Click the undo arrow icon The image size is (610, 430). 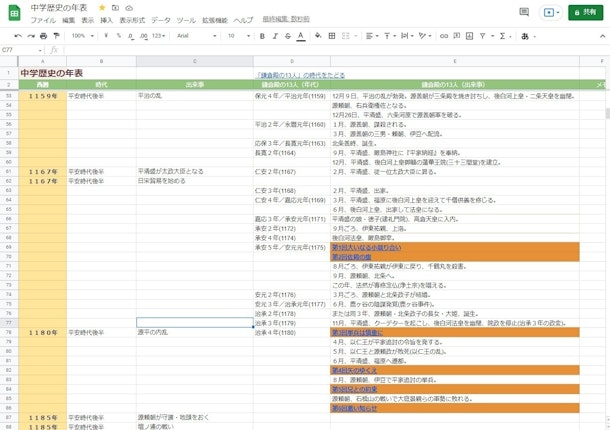(x=18, y=35)
